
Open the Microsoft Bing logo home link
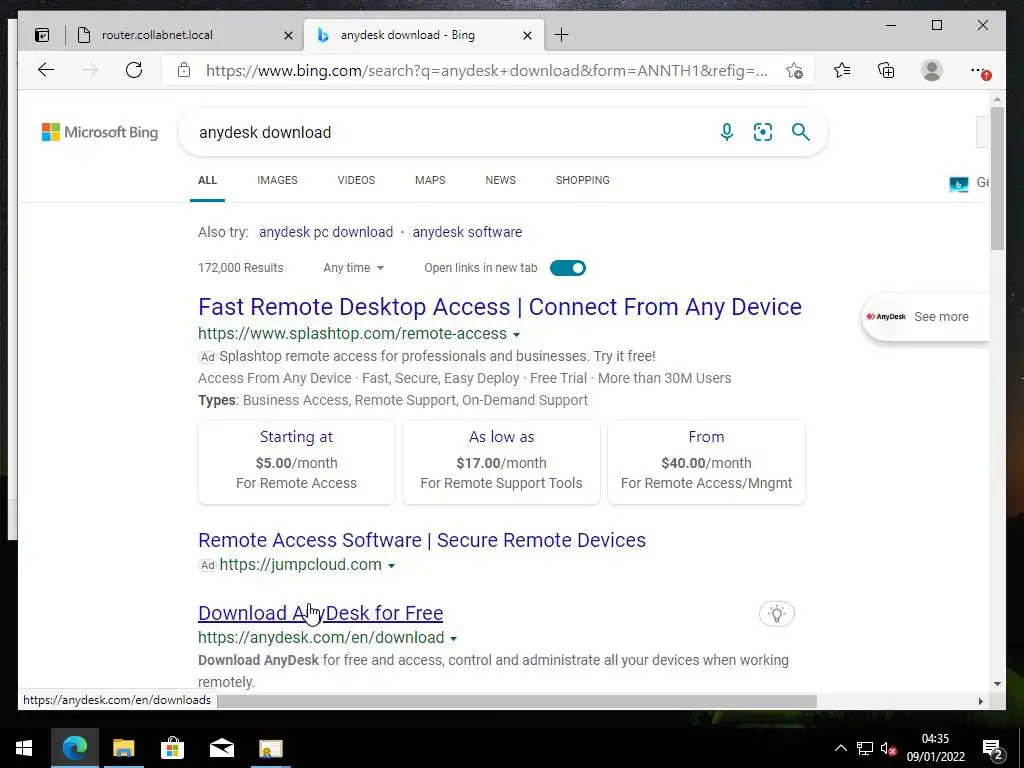coord(100,132)
